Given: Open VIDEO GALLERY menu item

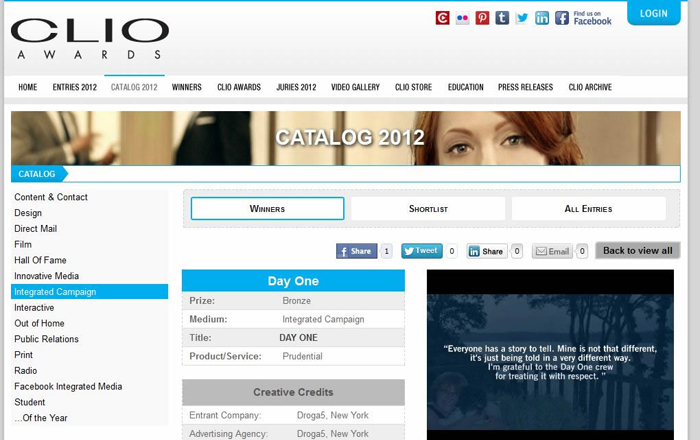Looking at the screenshot, I should pos(355,87).
